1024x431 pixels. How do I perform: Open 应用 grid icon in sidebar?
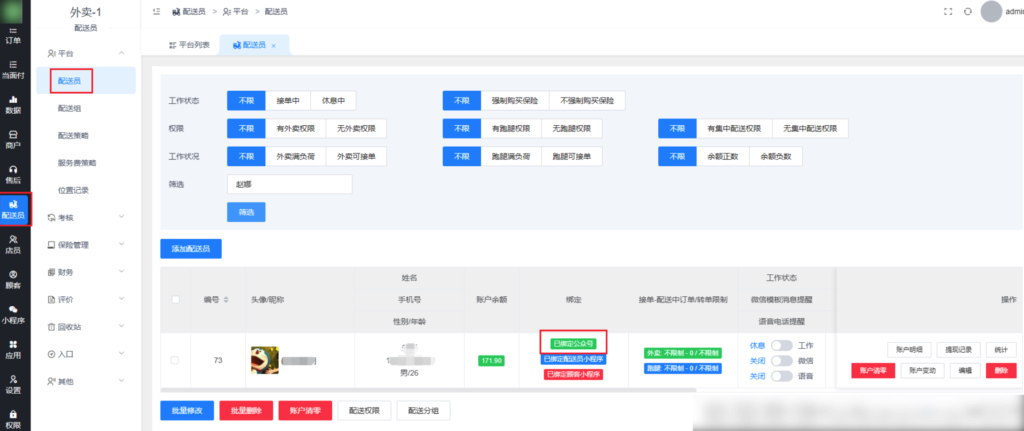[x=13, y=349]
